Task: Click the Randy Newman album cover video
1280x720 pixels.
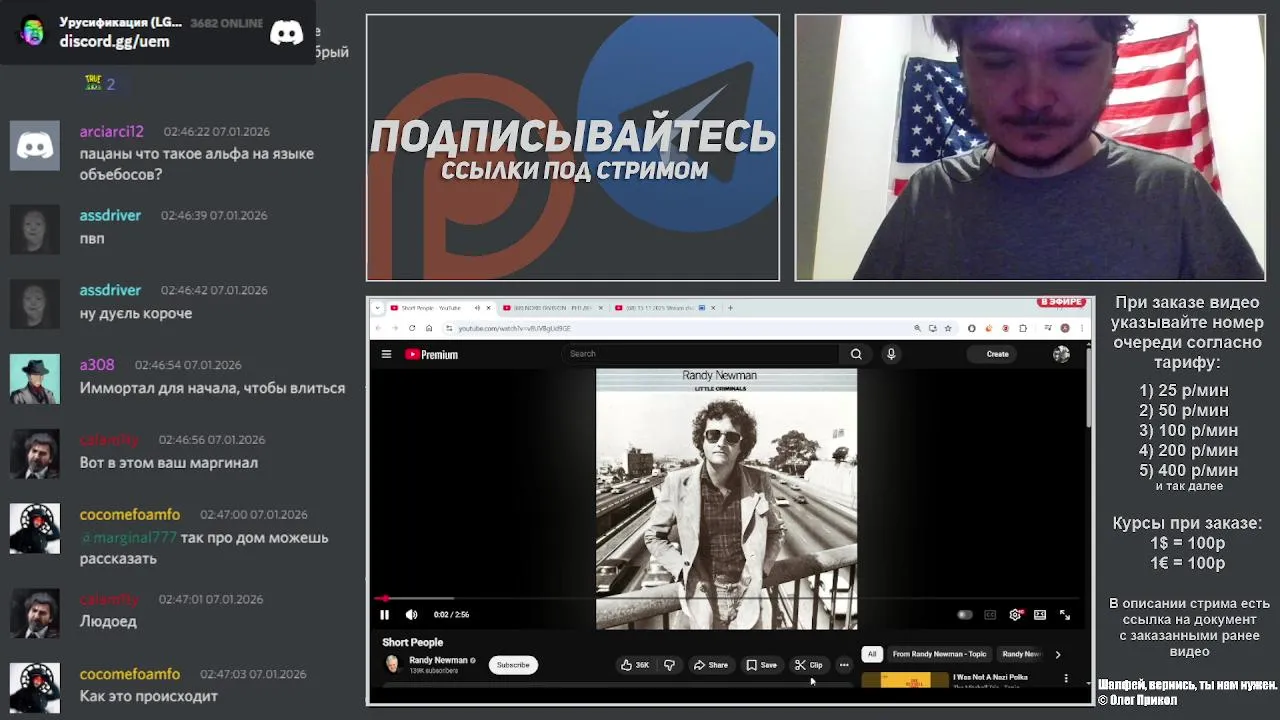Action: point(726,499)
